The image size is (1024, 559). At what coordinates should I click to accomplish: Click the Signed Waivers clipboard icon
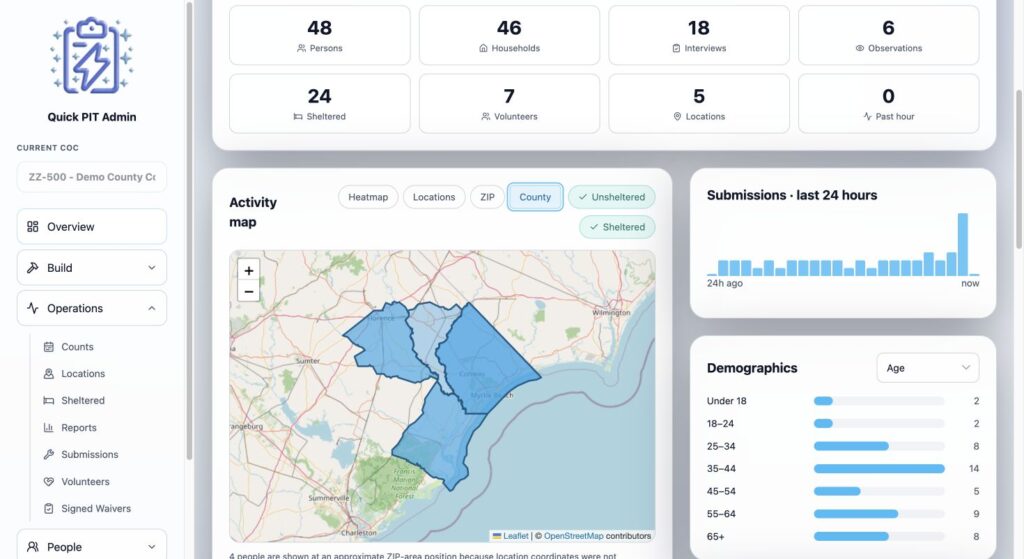click(48, 508)
